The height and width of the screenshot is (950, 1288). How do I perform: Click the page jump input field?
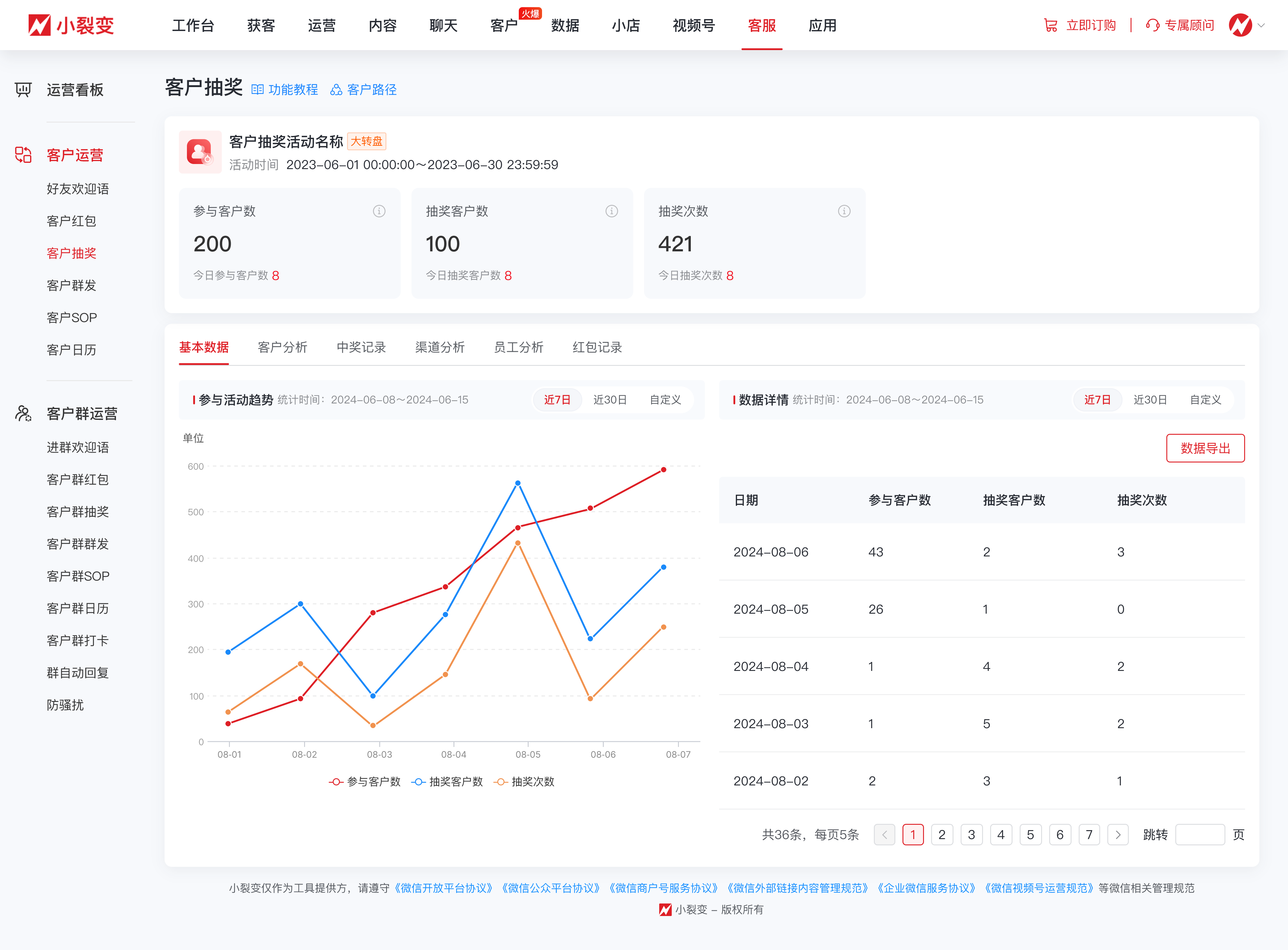tap(1199, 834)
